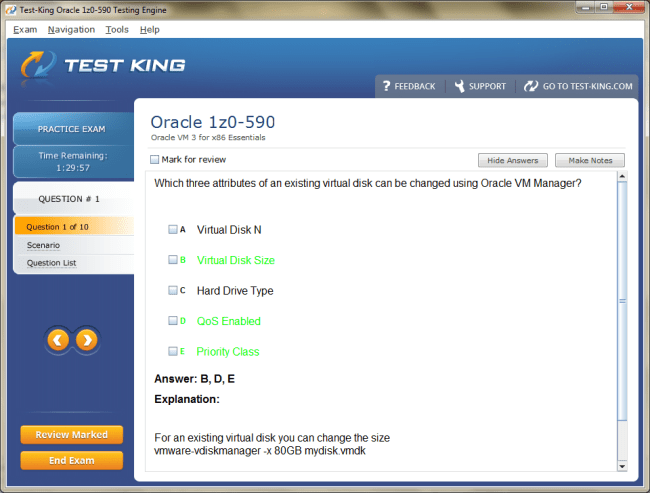Click the Explanation: label
The image size is (650, 493).
coord(187,399)
